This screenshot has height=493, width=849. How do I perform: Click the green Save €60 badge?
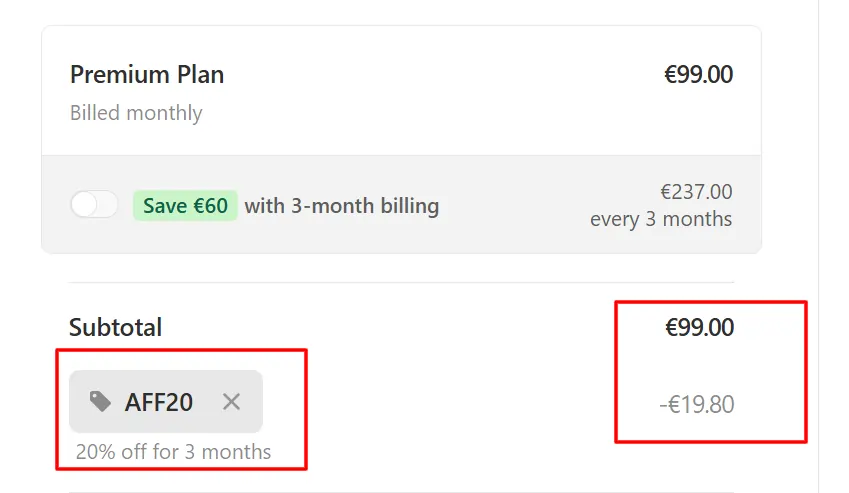point(185,206)
